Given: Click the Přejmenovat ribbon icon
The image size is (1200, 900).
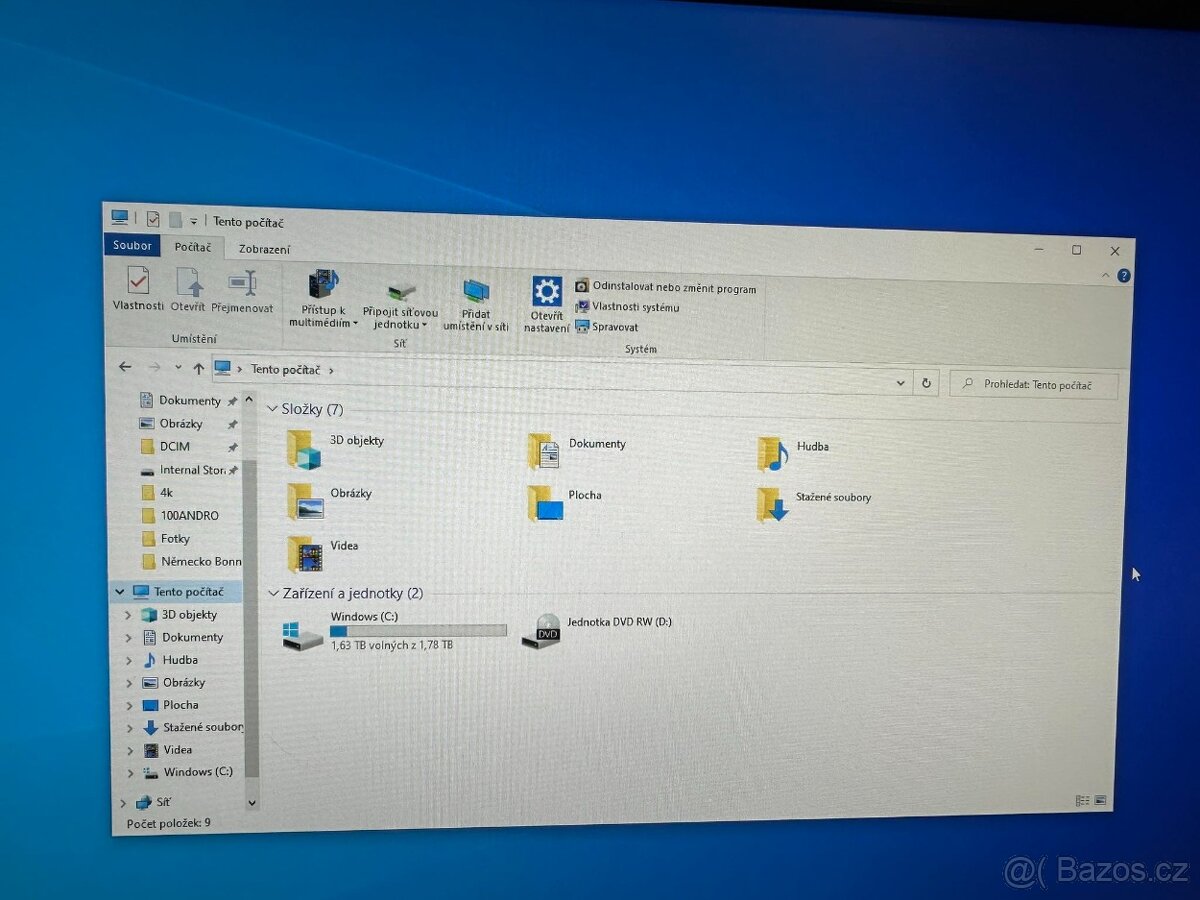Looking at the screenshot, I should 242,293.
